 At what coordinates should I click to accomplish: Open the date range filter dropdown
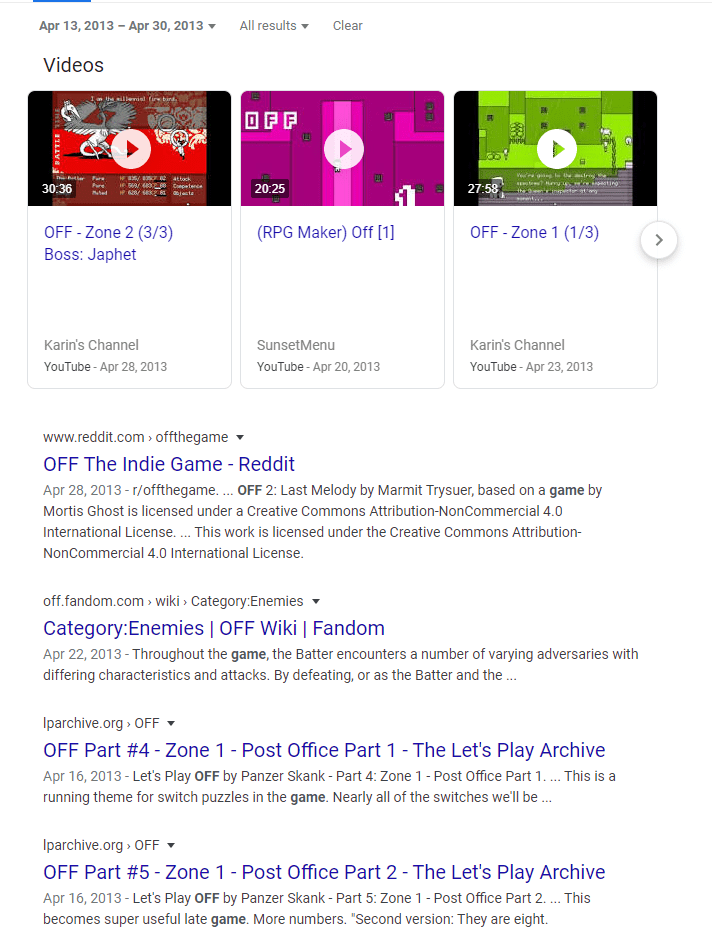(127, 26)
